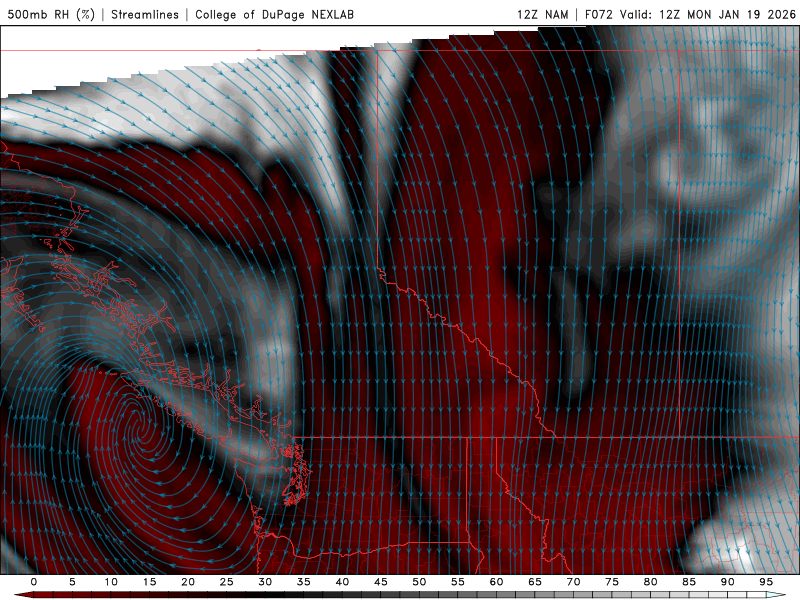Select the colorbar value "30"

tap(265, 582)
